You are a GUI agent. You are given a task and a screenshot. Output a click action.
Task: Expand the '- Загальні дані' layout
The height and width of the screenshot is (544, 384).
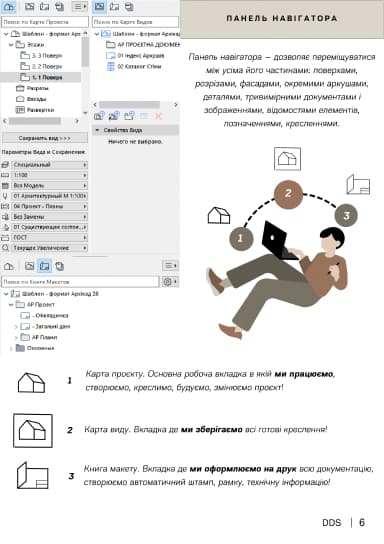pos(16,326)
